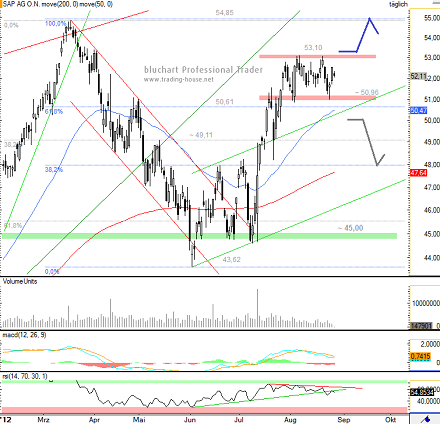440x424 pixels.
Task: Click the '44,00' price axis label
Action: click(x=431, y=258)
